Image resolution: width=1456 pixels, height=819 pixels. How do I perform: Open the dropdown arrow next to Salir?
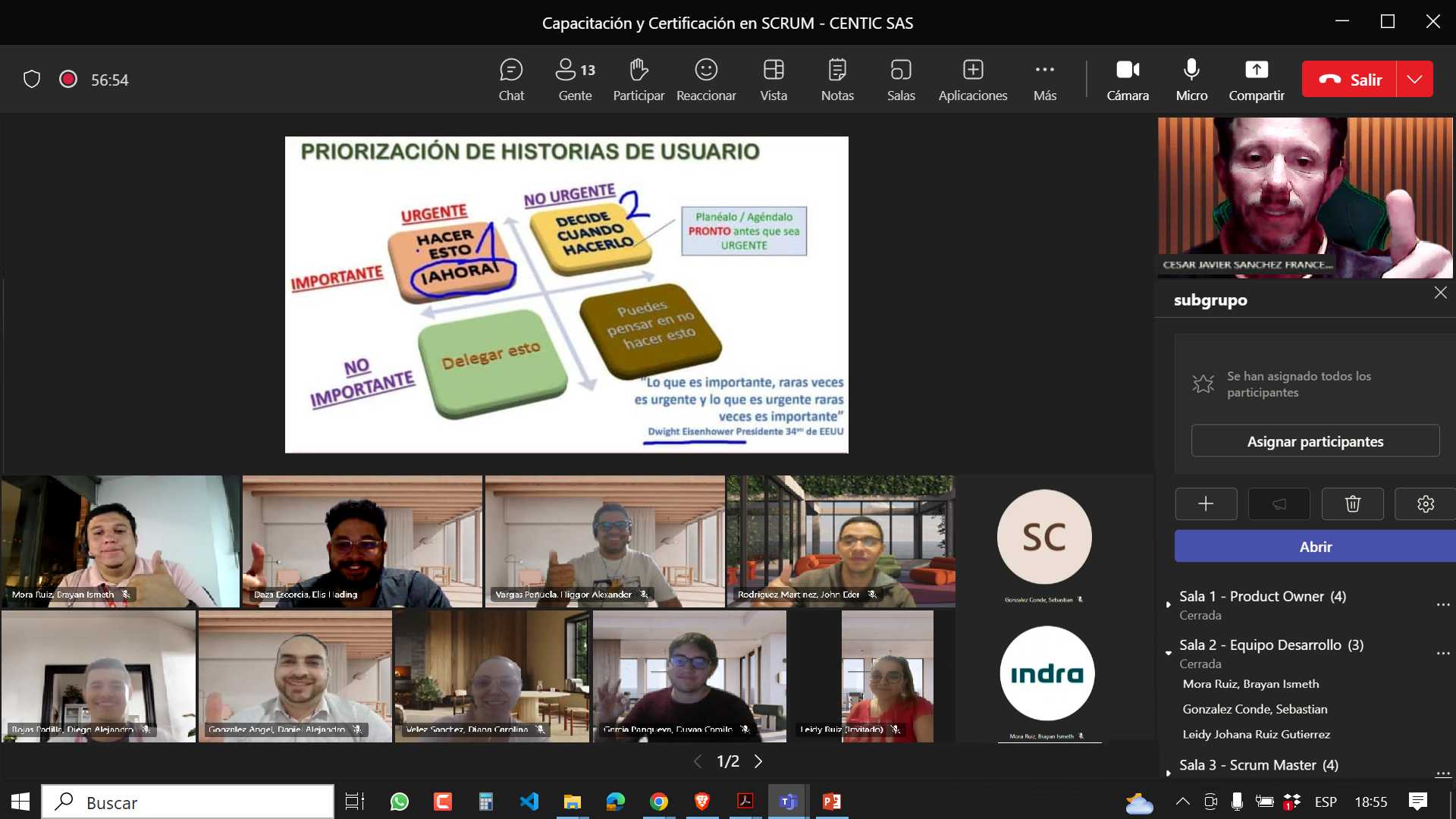[1415, 79]
